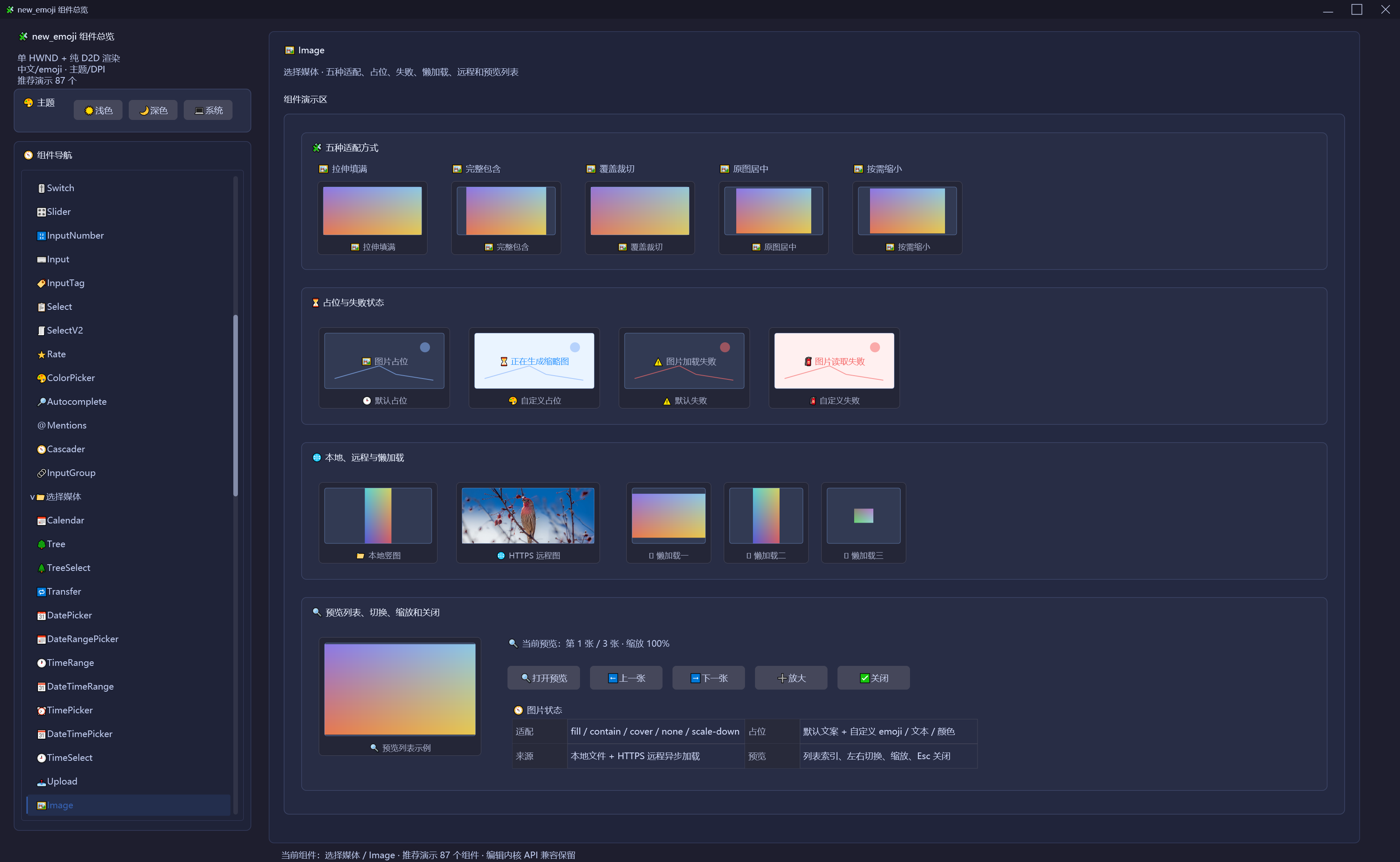
Task: Click the Cascader icon in the sidebar
Action: (41, 449)
